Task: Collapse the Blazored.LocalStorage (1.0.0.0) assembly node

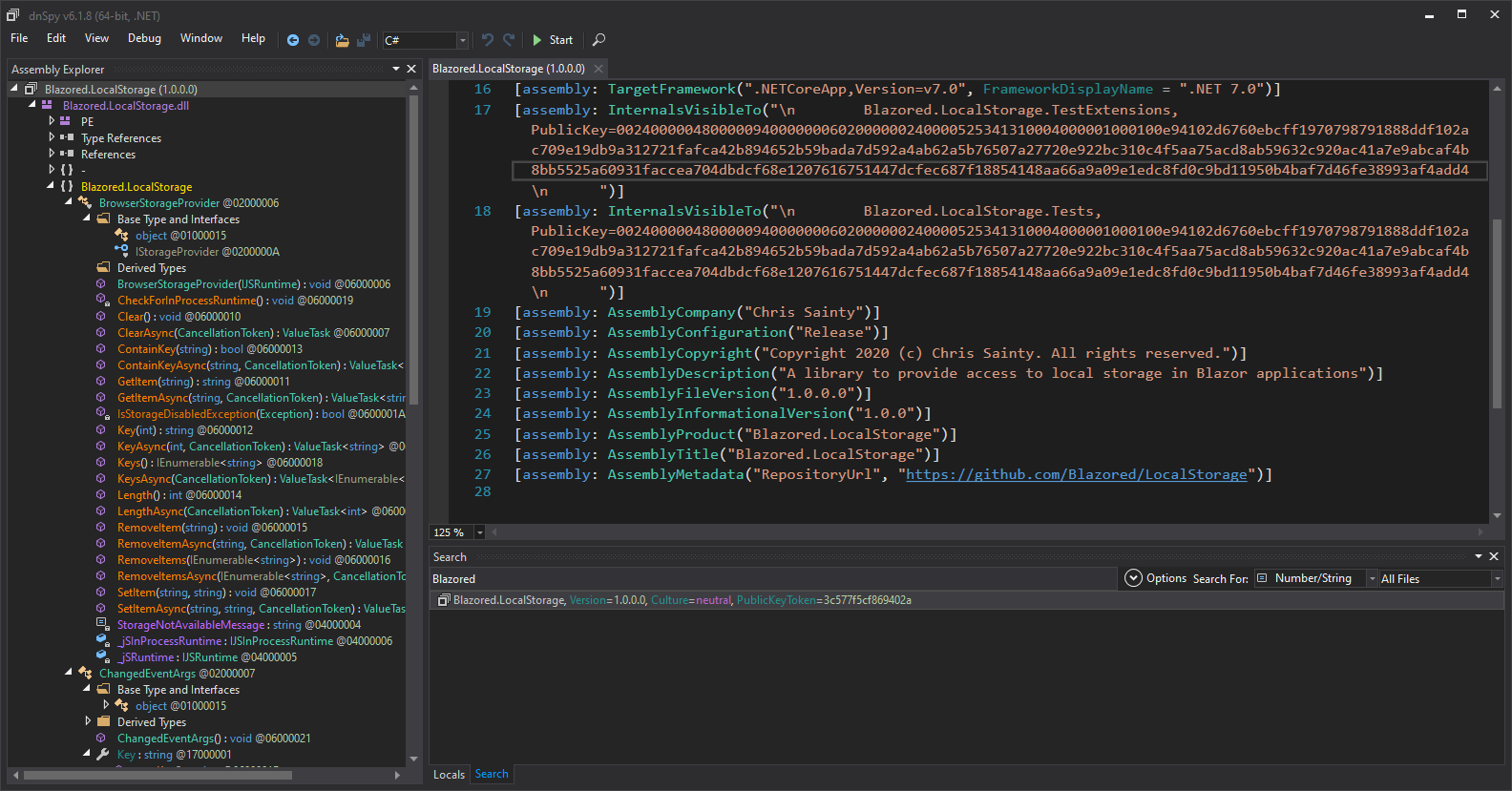Action: click(x=14, y=89)
